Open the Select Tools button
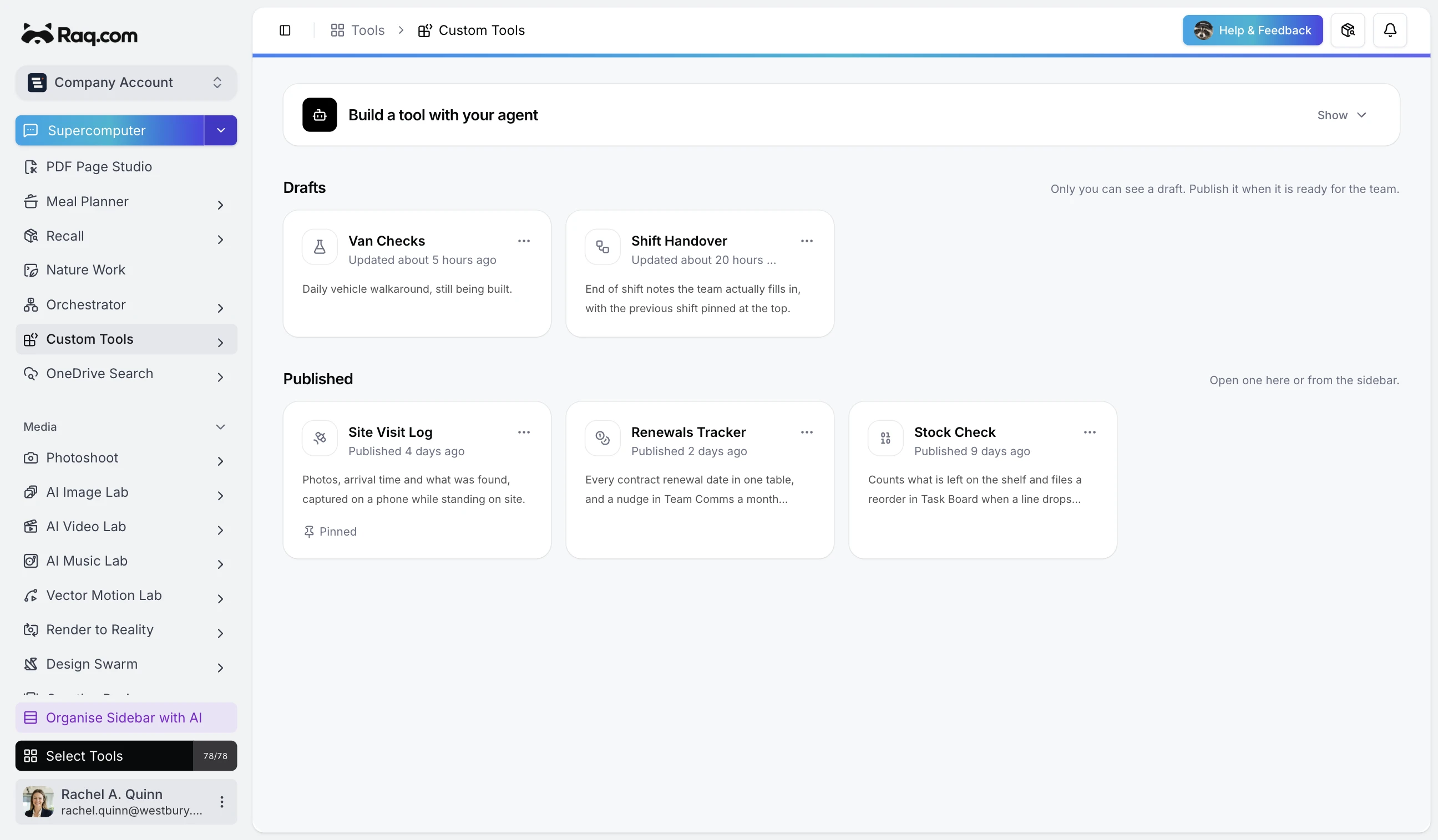Viewport: 1438px width, 840px height. [x=104, y=756]
